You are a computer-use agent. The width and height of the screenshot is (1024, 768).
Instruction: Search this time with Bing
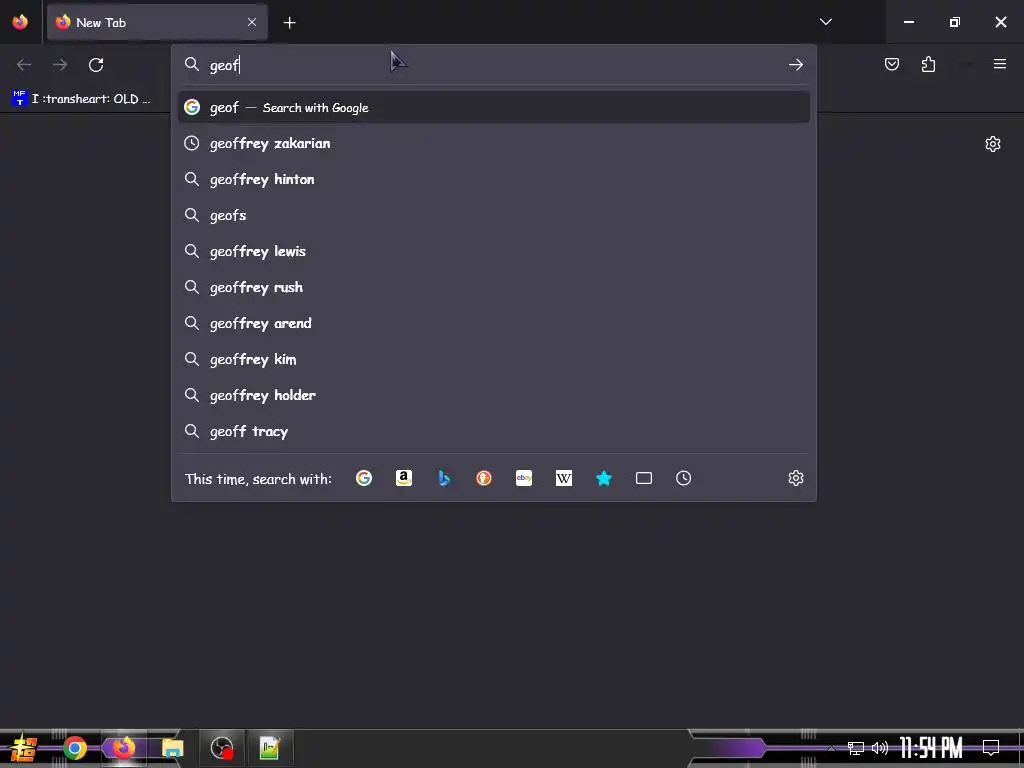coord(444,478)
